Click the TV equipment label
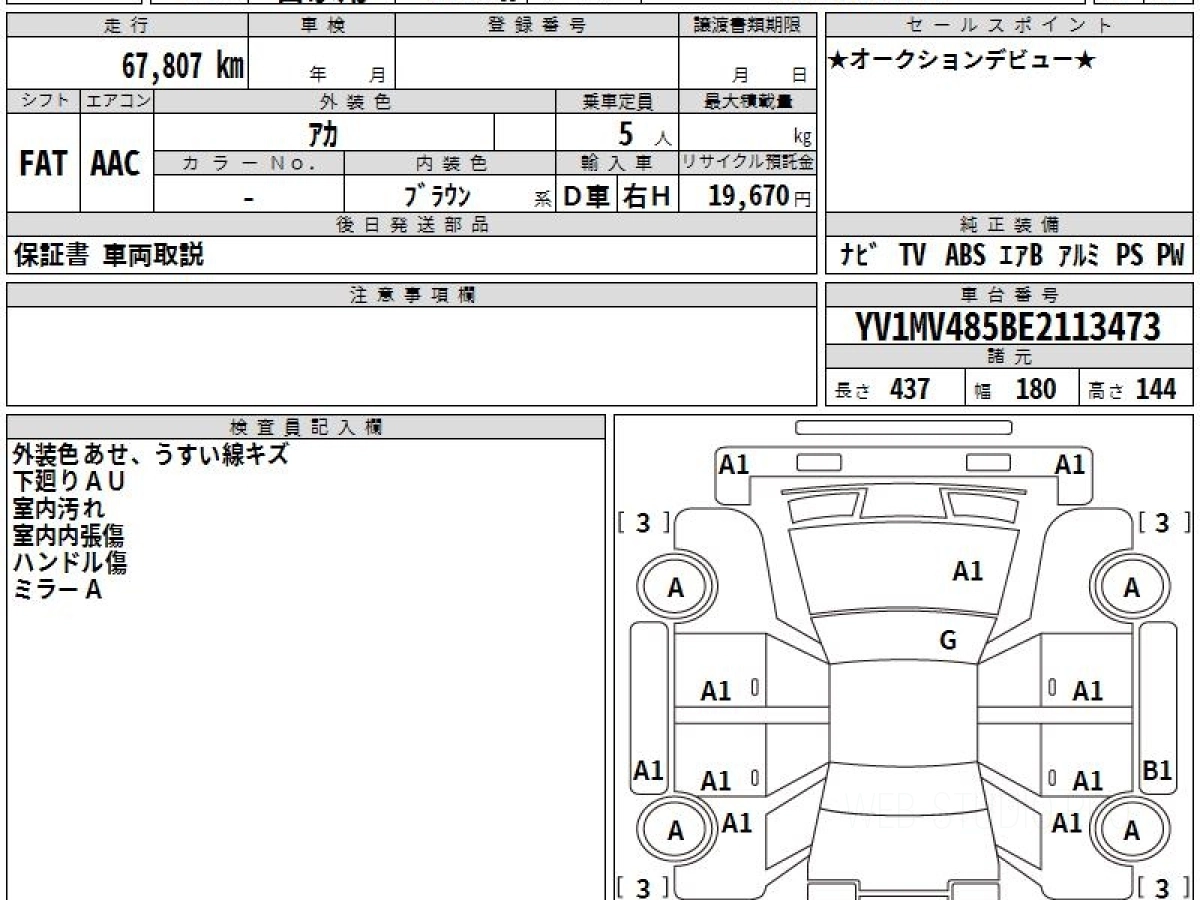This screenshot has width=1200, height=900. (x=912, y=255)
